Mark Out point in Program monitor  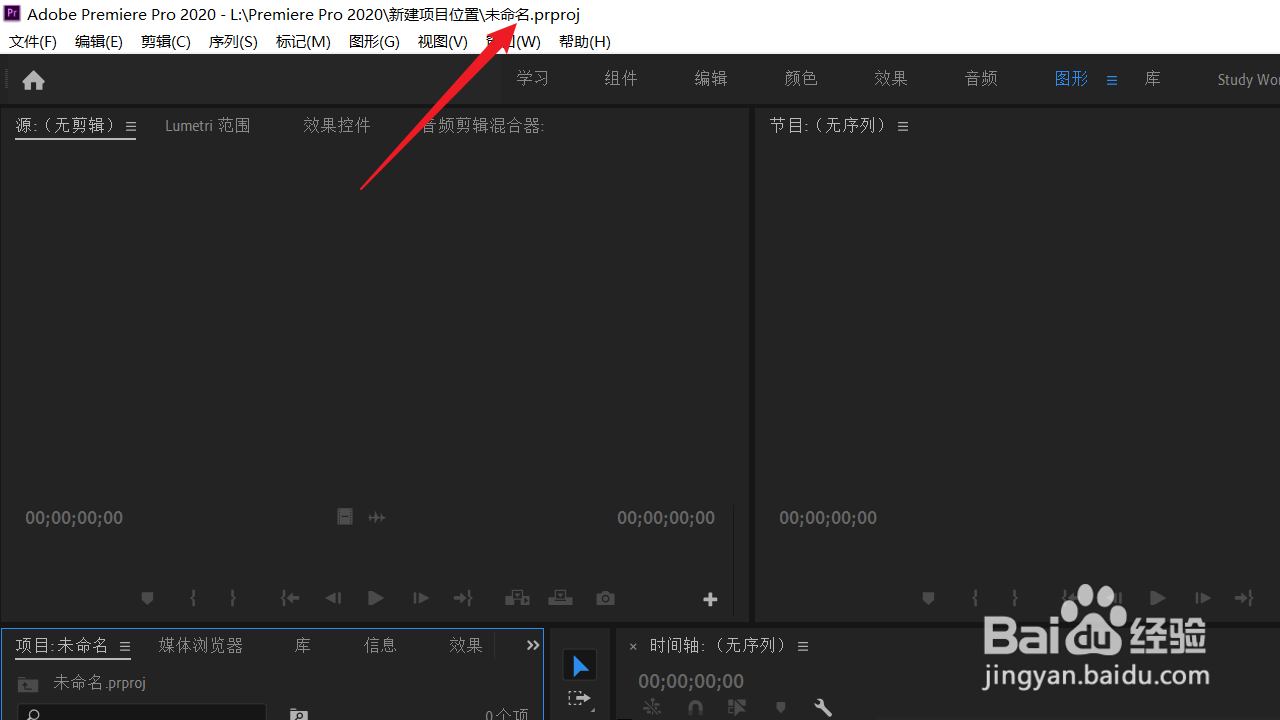pos(1015,598)
